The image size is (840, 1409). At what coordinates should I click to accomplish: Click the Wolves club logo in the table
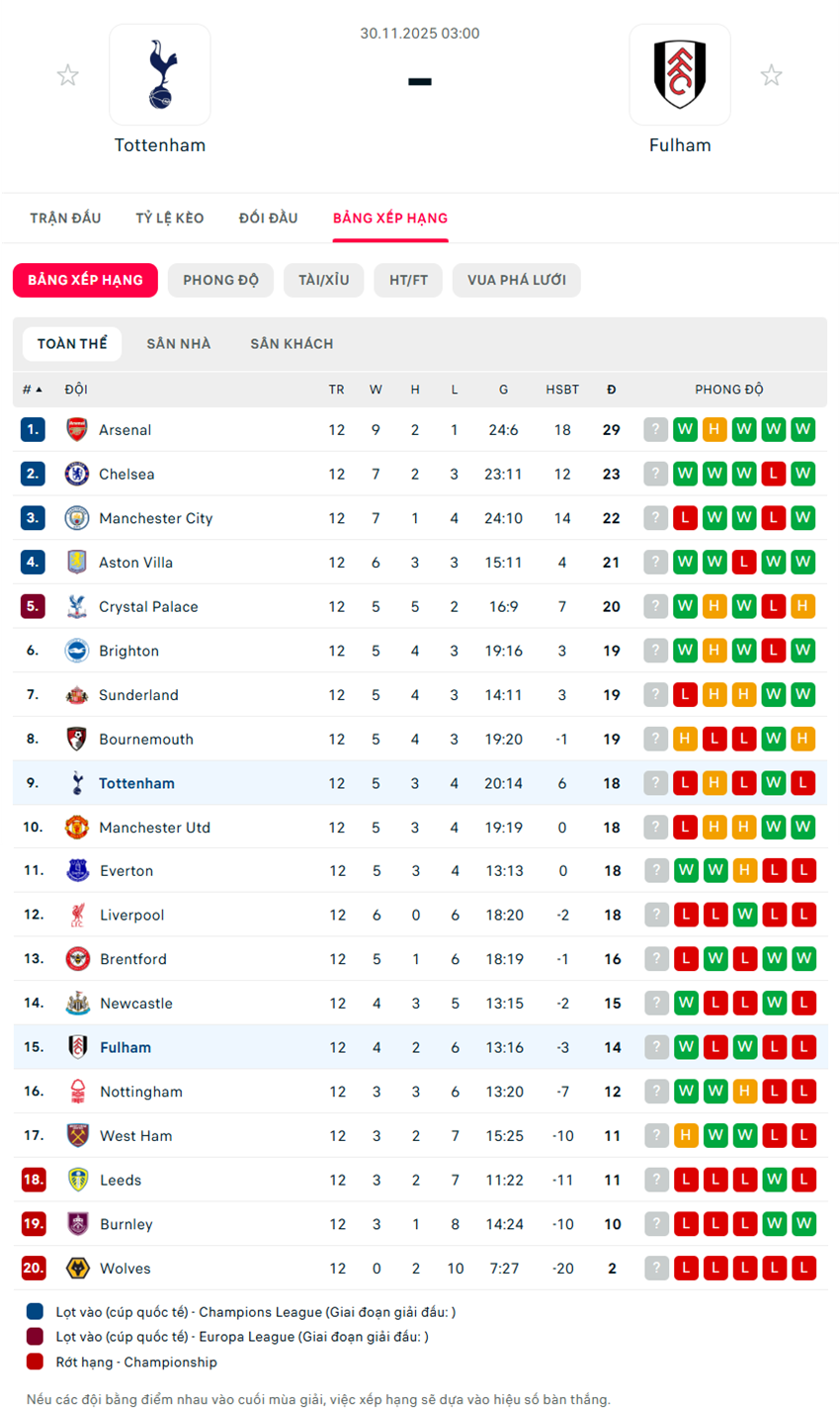click(77, 1269)
